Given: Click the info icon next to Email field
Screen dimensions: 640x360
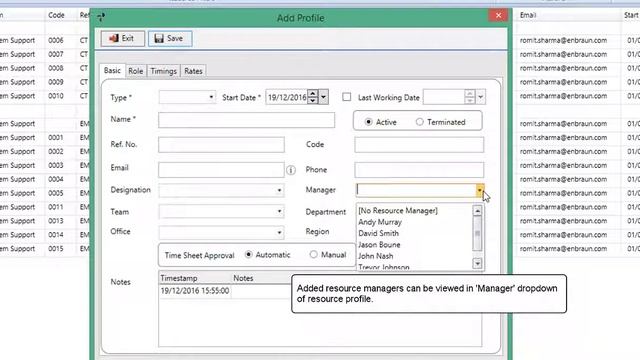Looking at the screenshot, I should [291, 170].
